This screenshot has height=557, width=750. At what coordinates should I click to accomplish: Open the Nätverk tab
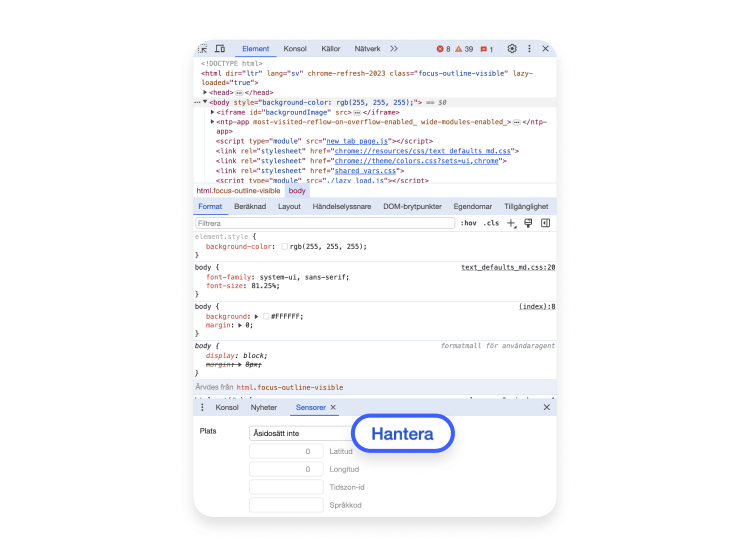pos(367,49)
